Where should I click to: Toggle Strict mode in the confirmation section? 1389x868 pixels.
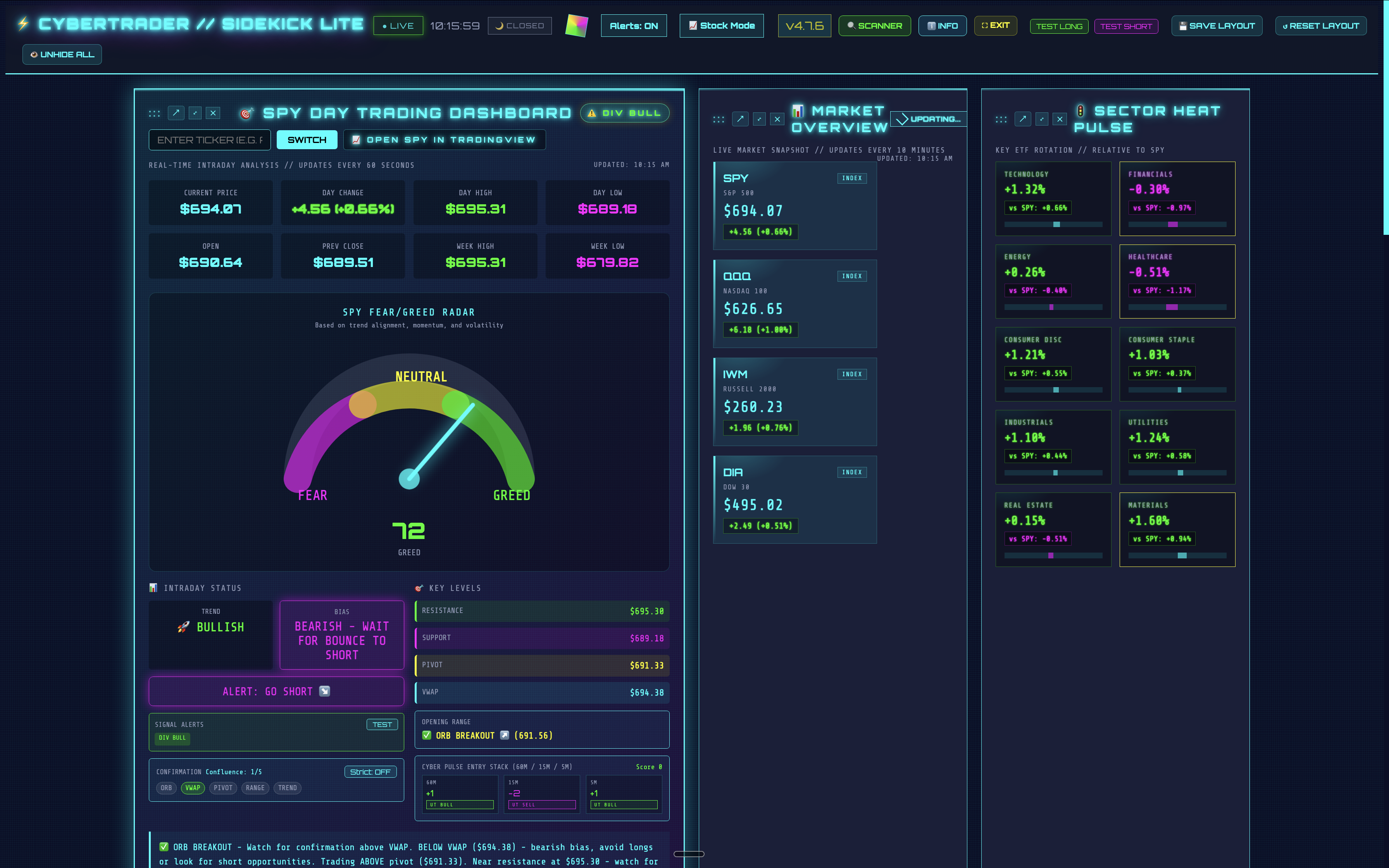371,772
